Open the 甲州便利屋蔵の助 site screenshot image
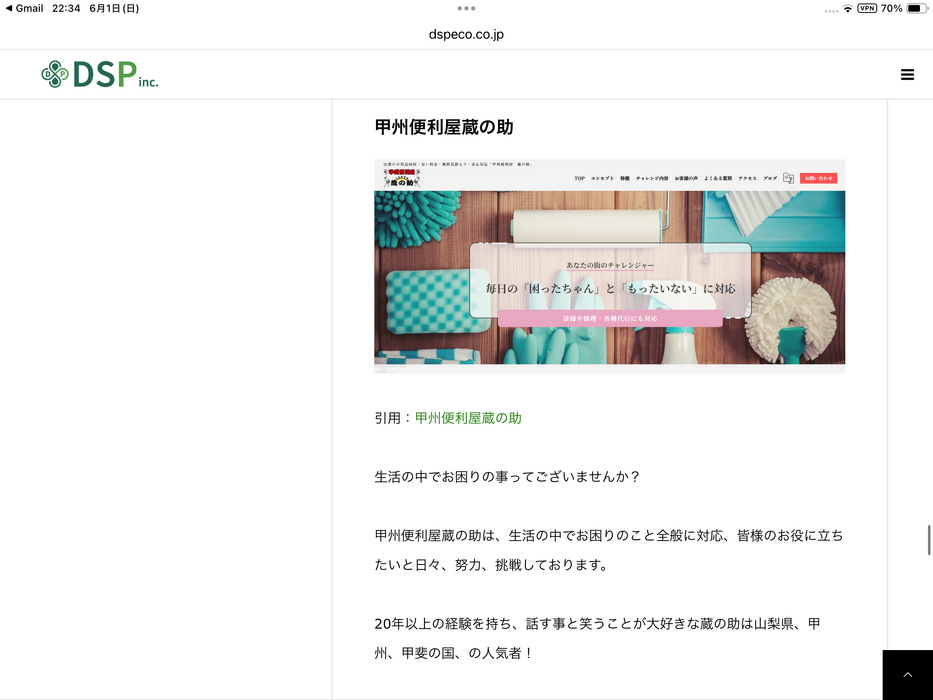The width and height of the screenshot is (933, 700). tap(609, 266)
